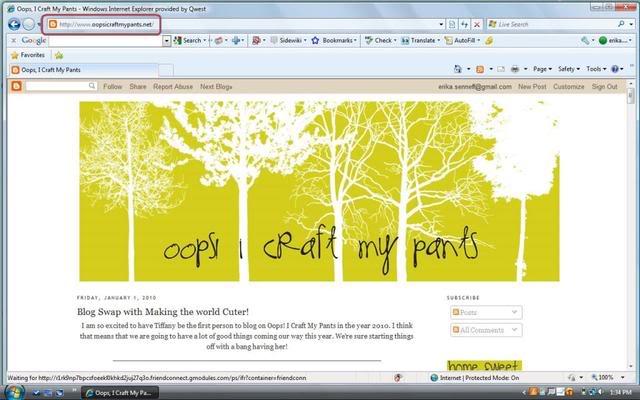Image resolution: width=640 pixels, height=400 pixels.
Task: Click the Google Toolbar Search button
Action: pos(188,40)
